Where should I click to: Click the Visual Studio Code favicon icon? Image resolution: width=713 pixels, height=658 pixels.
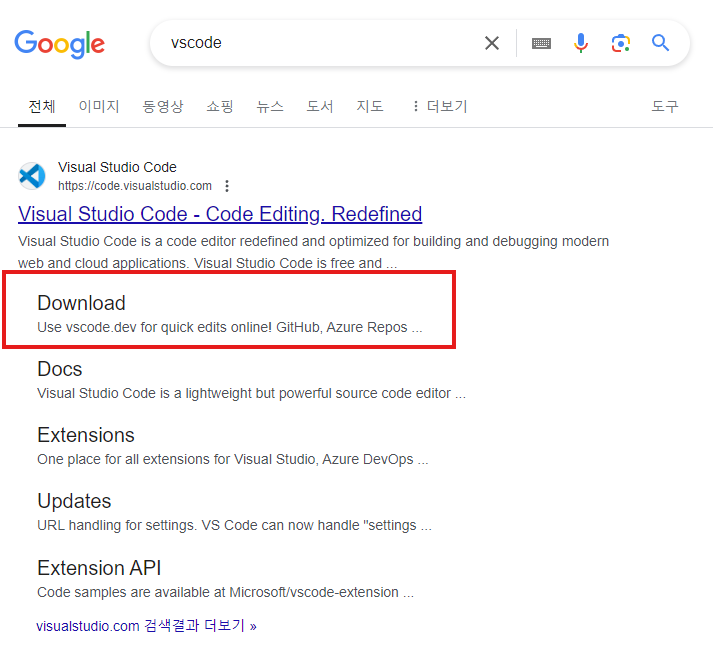32,176
